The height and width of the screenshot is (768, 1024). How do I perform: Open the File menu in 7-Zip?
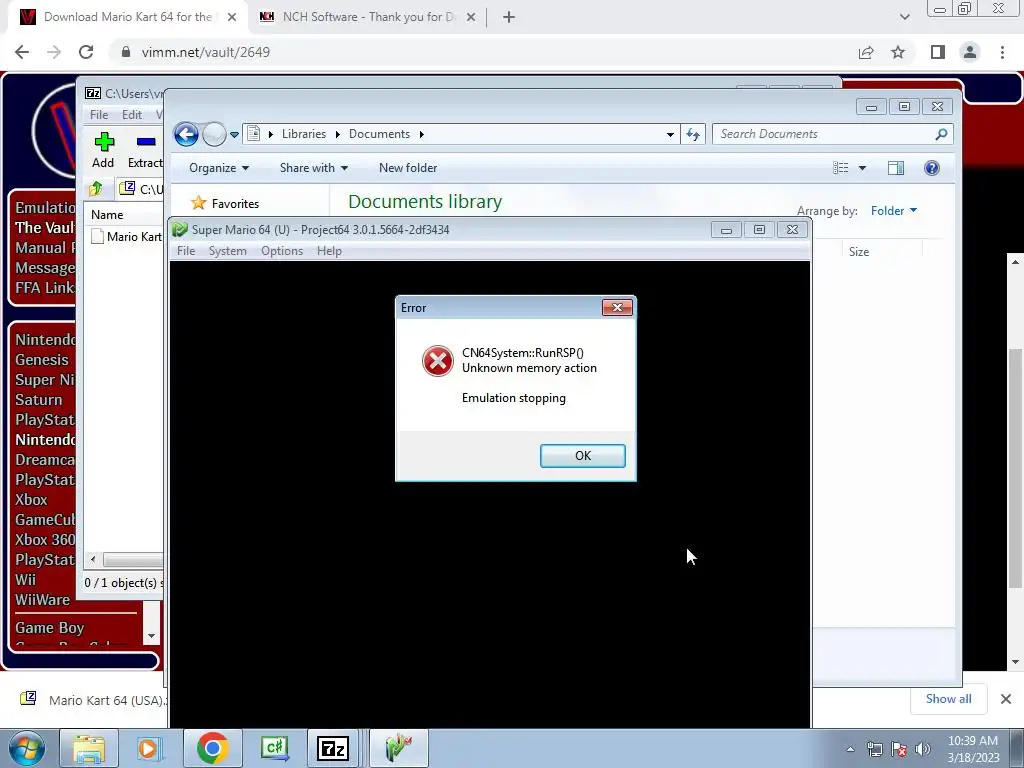click(x=99, y=114)
